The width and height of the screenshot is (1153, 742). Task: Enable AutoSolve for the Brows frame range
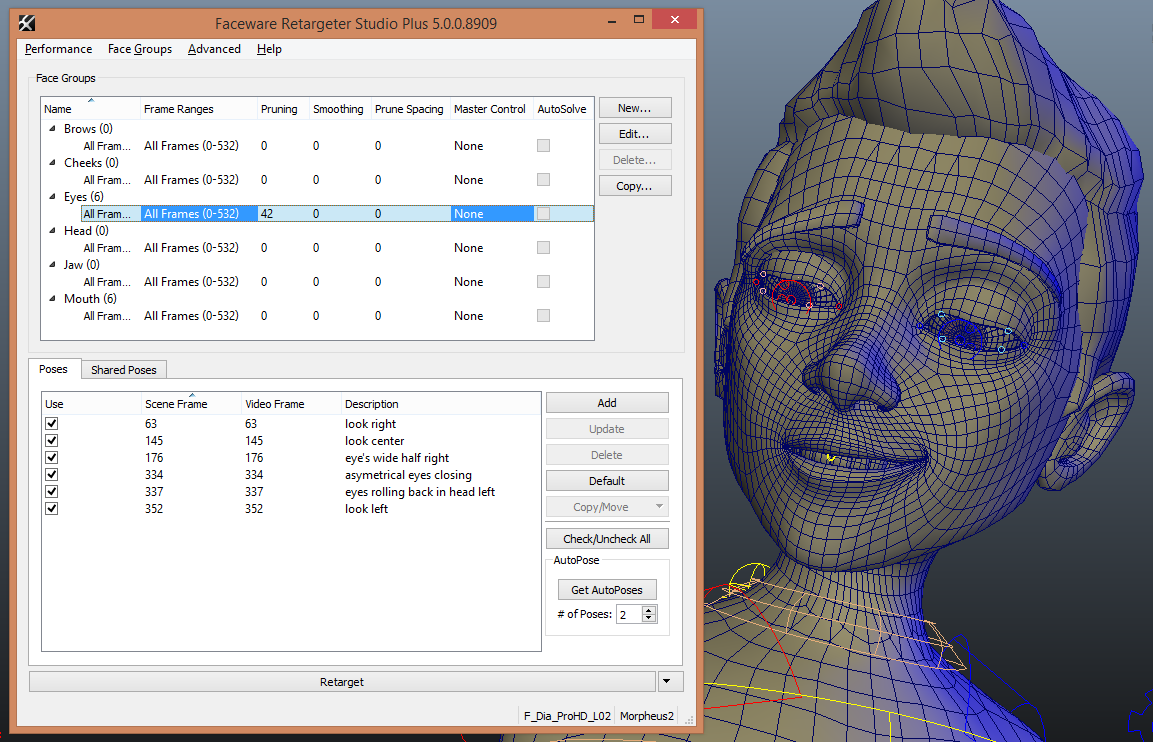pyautogui.click(x=543, y=145)
